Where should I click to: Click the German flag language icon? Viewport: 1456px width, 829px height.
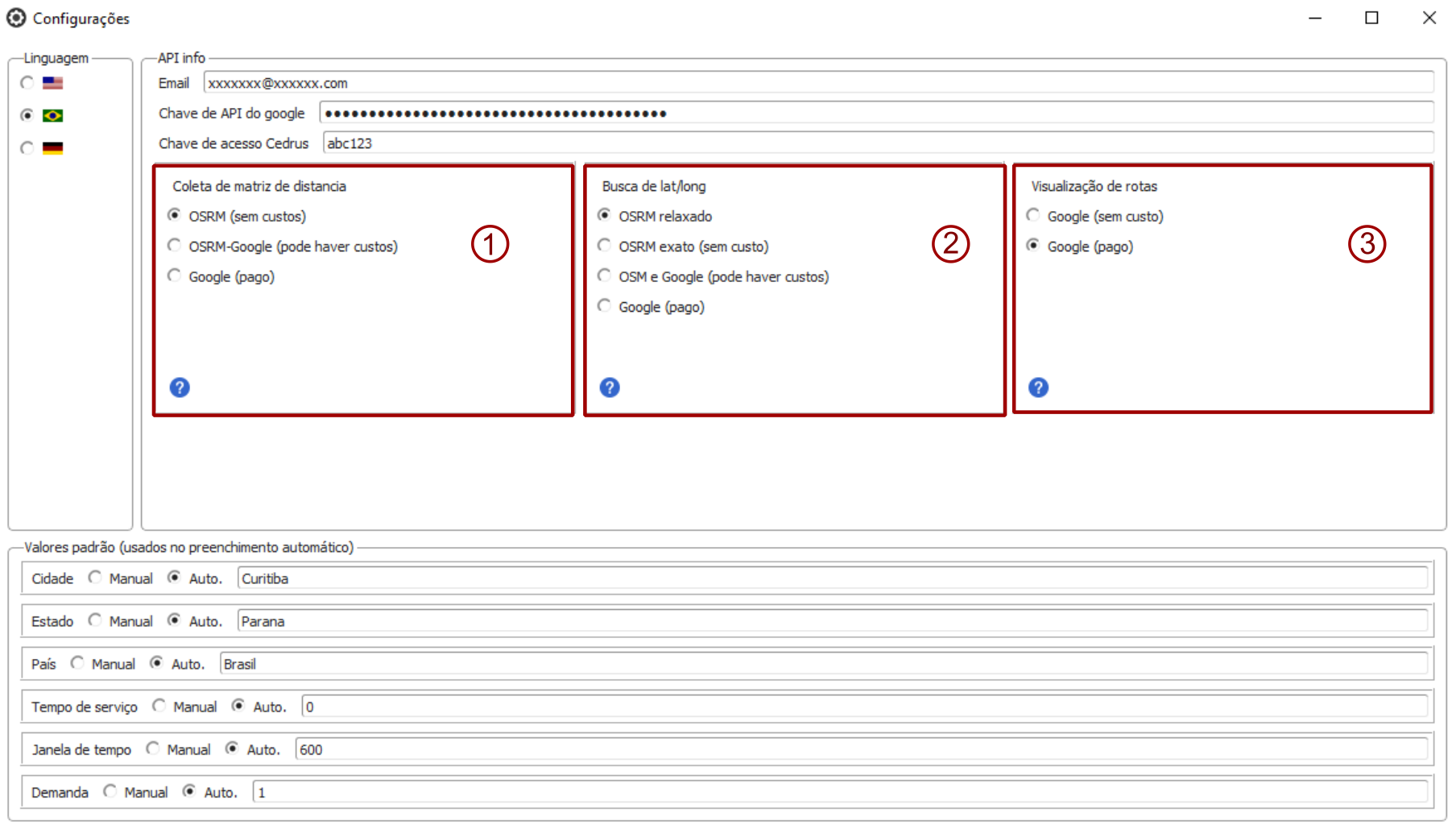53,148
